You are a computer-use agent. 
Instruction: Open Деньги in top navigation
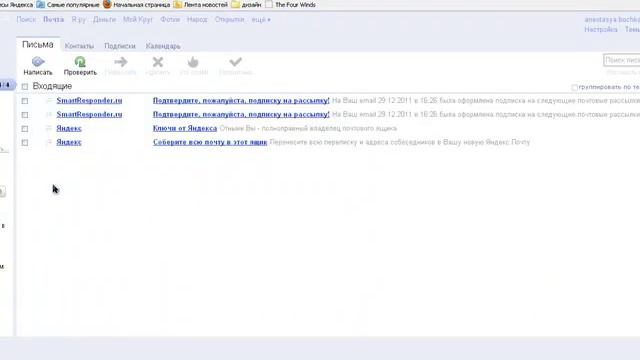pos(104,20)
